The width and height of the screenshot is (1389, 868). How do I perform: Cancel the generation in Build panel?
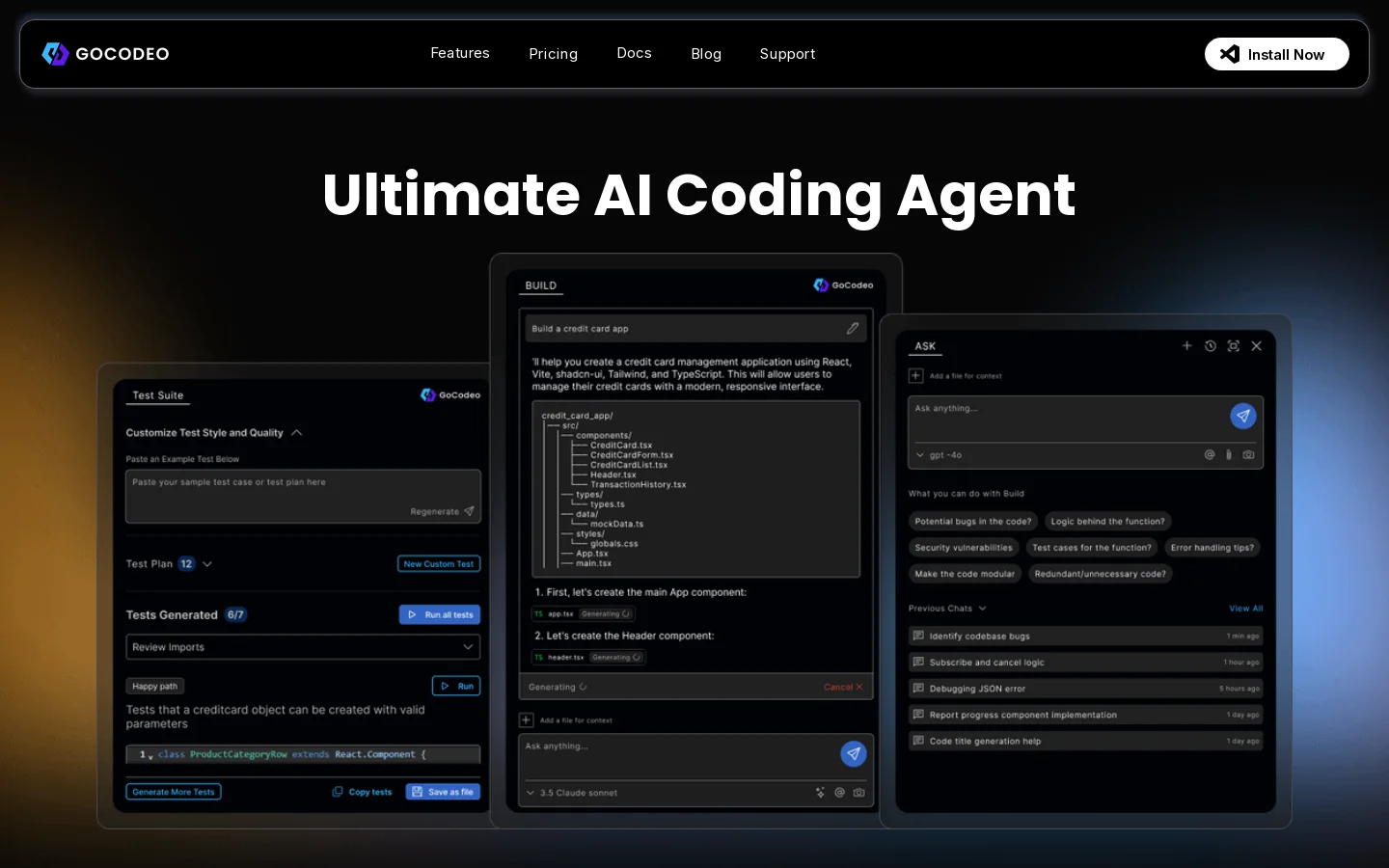click(x=843, y=687)
